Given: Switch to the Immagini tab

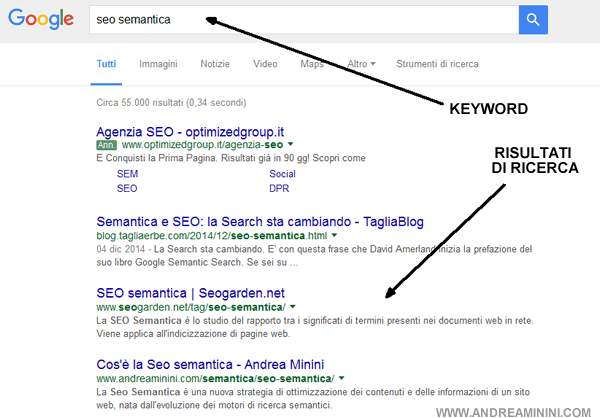Looking at the screenshot, I should click(159, 64).
